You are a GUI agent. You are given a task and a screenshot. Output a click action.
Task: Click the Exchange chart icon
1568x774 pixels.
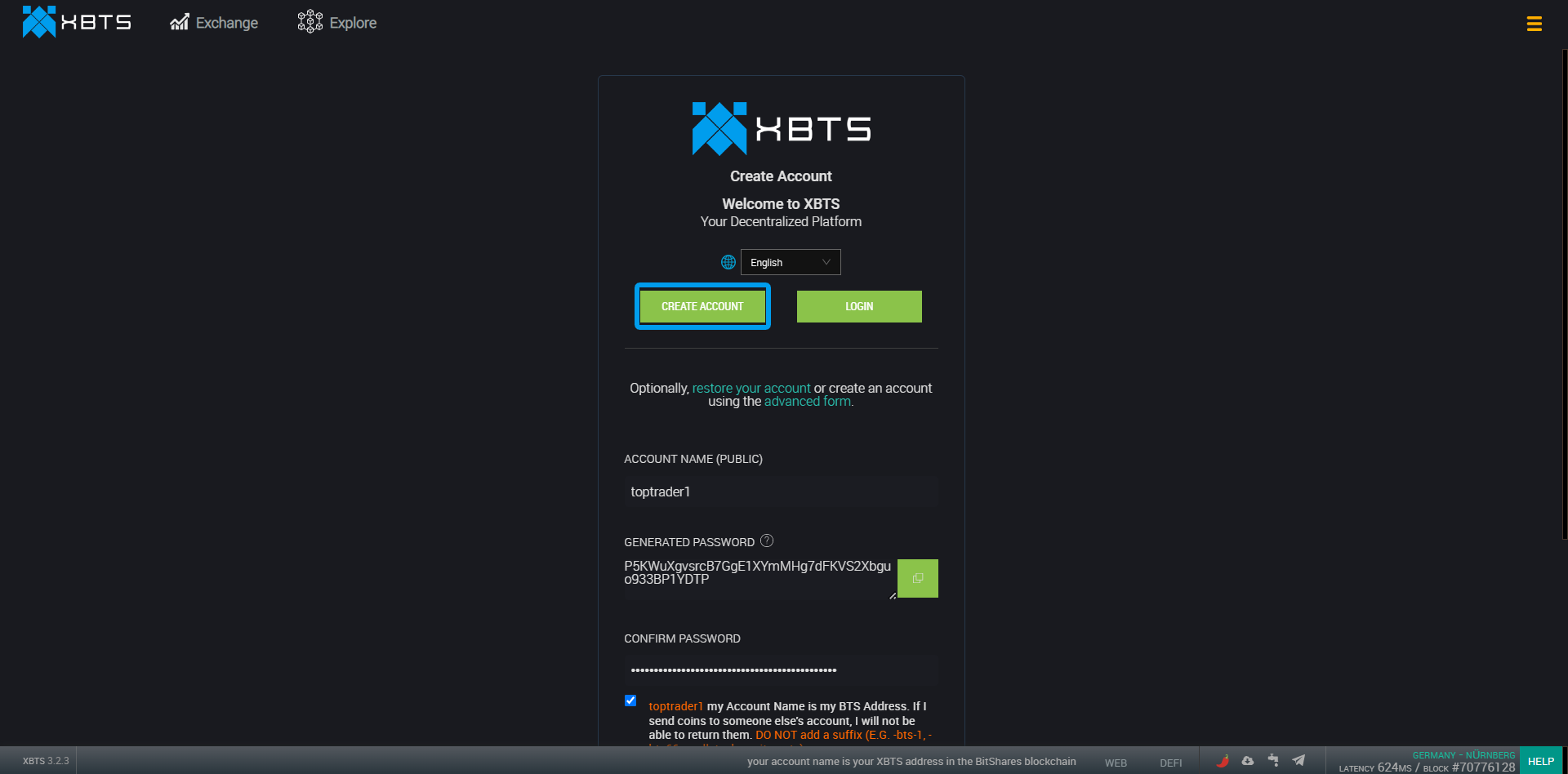point(180,22)
